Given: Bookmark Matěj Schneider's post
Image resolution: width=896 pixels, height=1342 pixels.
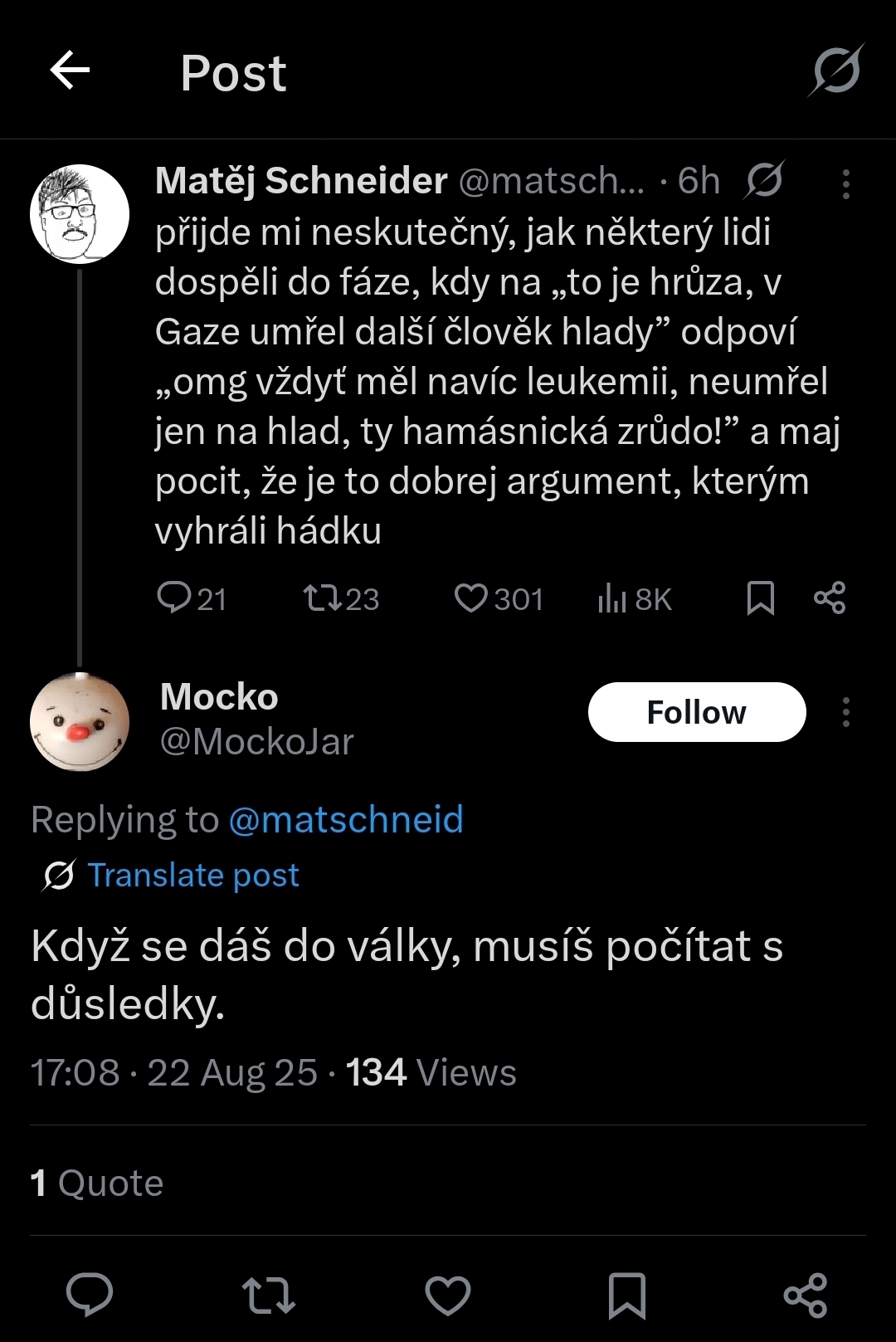Looking at the screenshot, I should click(760, 598).
